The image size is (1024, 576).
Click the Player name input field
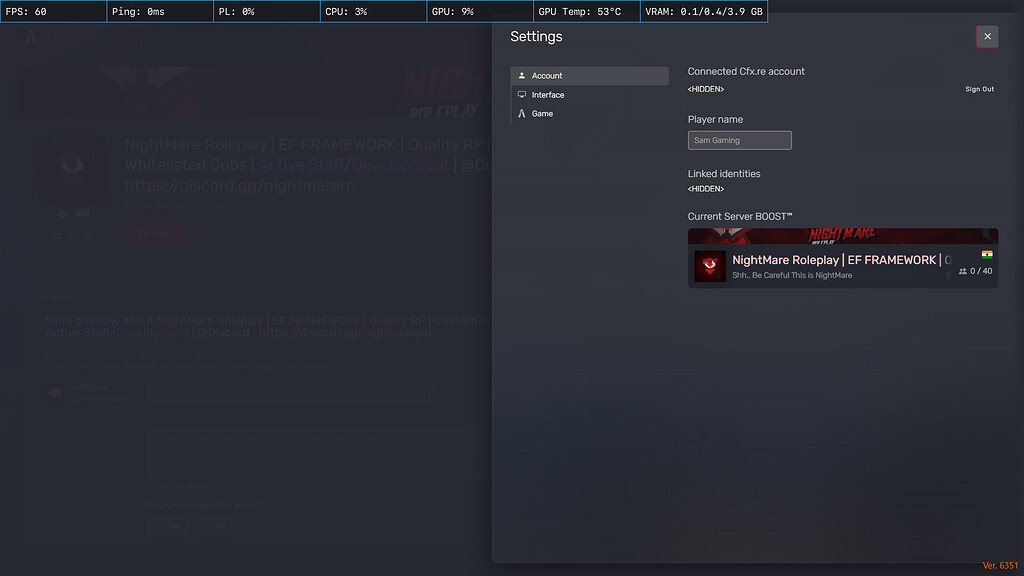[x=739, y=140]
